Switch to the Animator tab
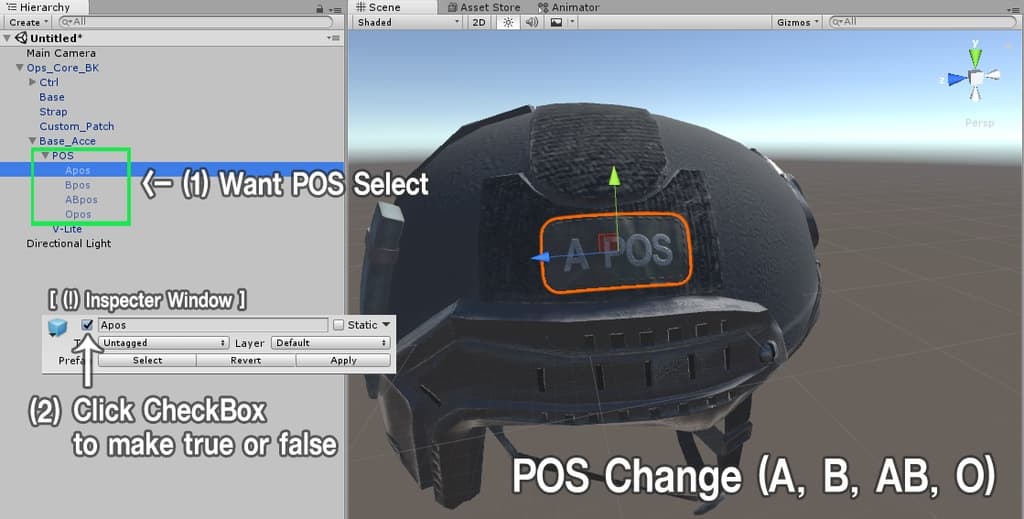Image resolution: width=1024 pixels, height=519 pixels. 568,7
